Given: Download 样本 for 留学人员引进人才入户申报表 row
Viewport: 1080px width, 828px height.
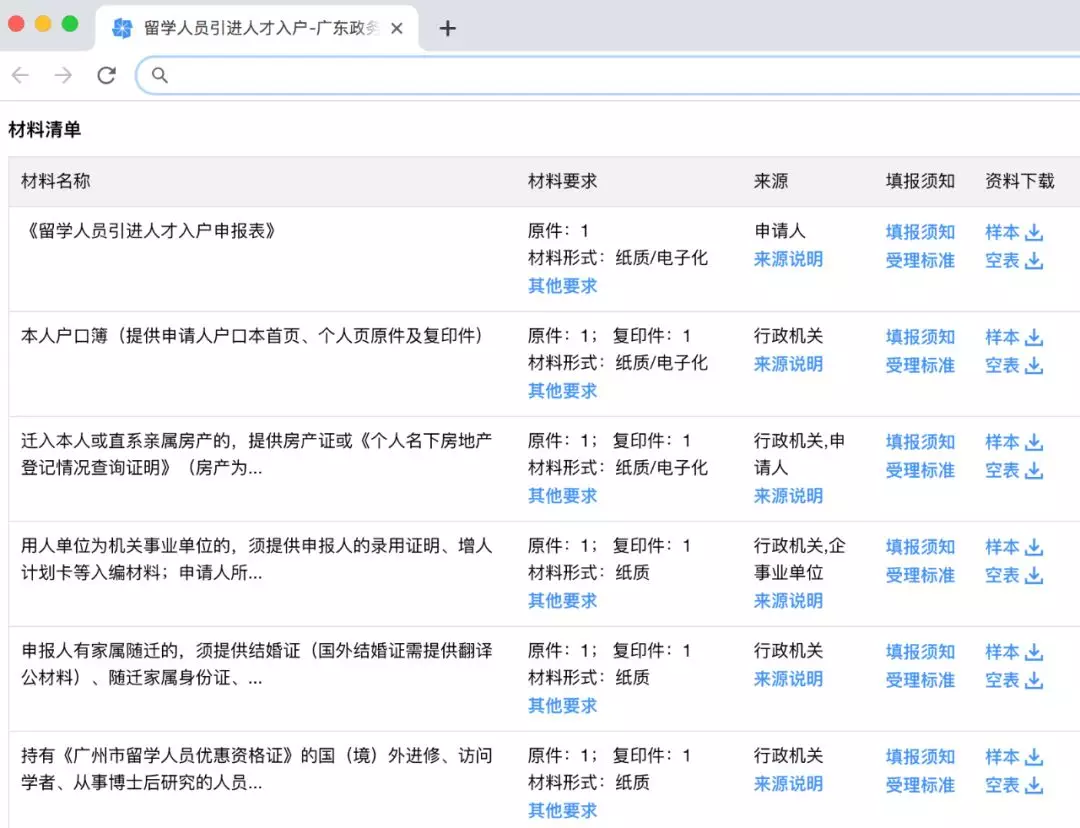Looking at the screenshot, I should pos(1014,232).
